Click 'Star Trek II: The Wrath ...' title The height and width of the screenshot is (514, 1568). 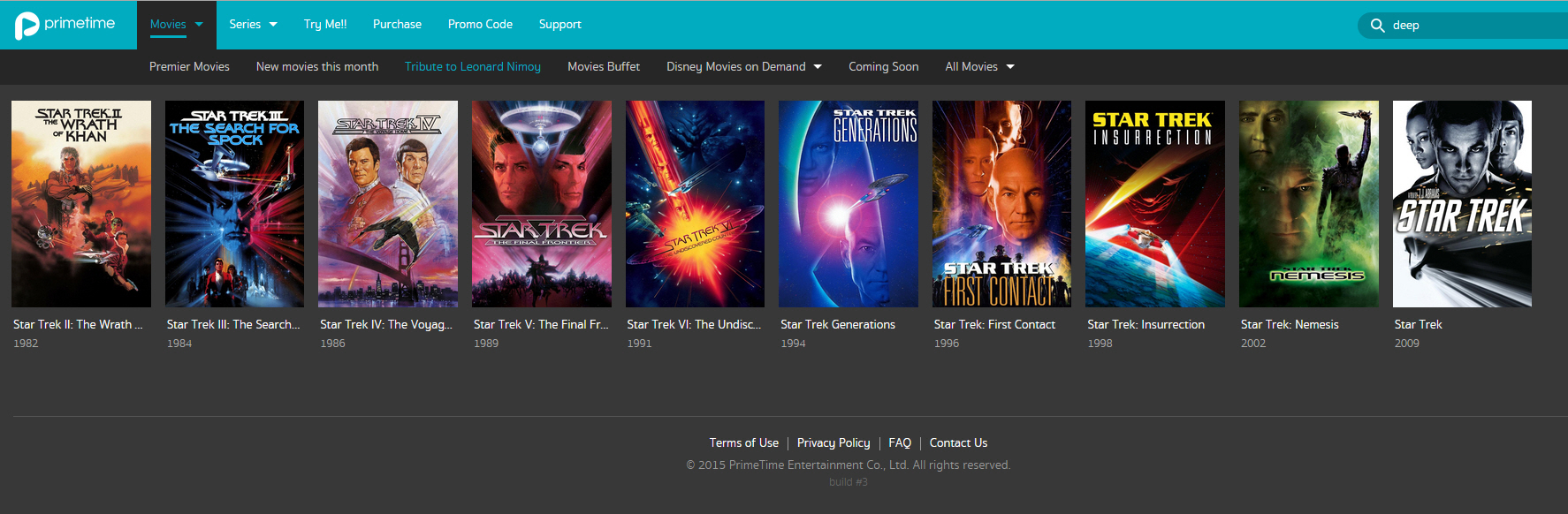[x=78, y=325]
